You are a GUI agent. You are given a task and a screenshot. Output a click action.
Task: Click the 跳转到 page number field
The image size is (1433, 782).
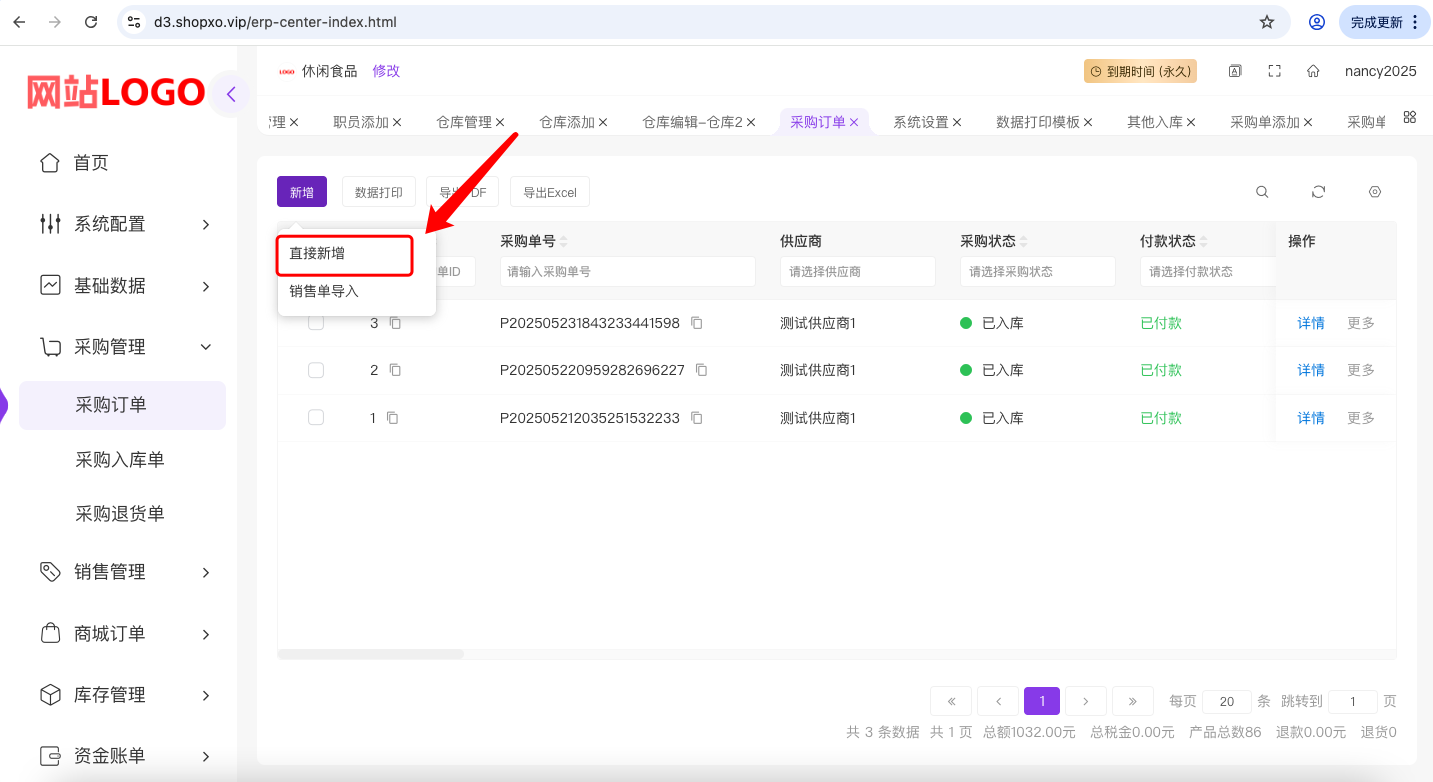[x=1352, y=701]
